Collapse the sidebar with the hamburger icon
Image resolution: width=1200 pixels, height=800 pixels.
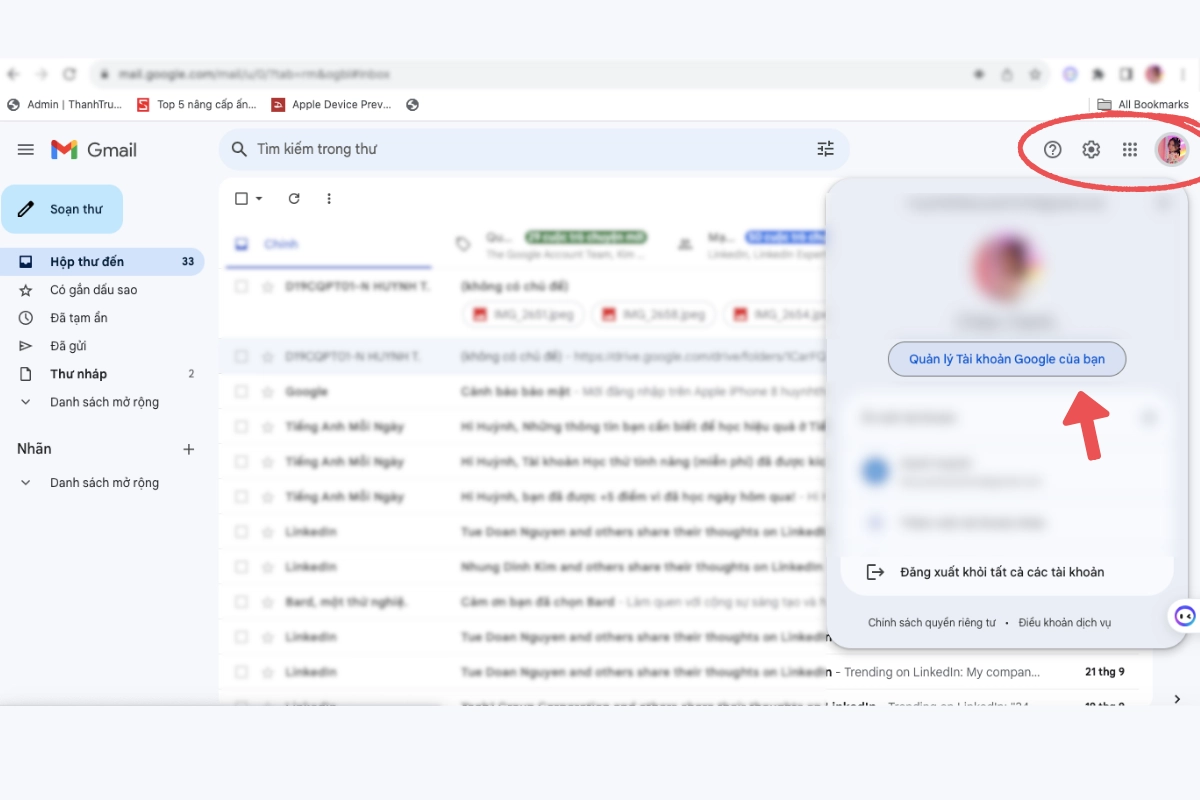[25, 149]
